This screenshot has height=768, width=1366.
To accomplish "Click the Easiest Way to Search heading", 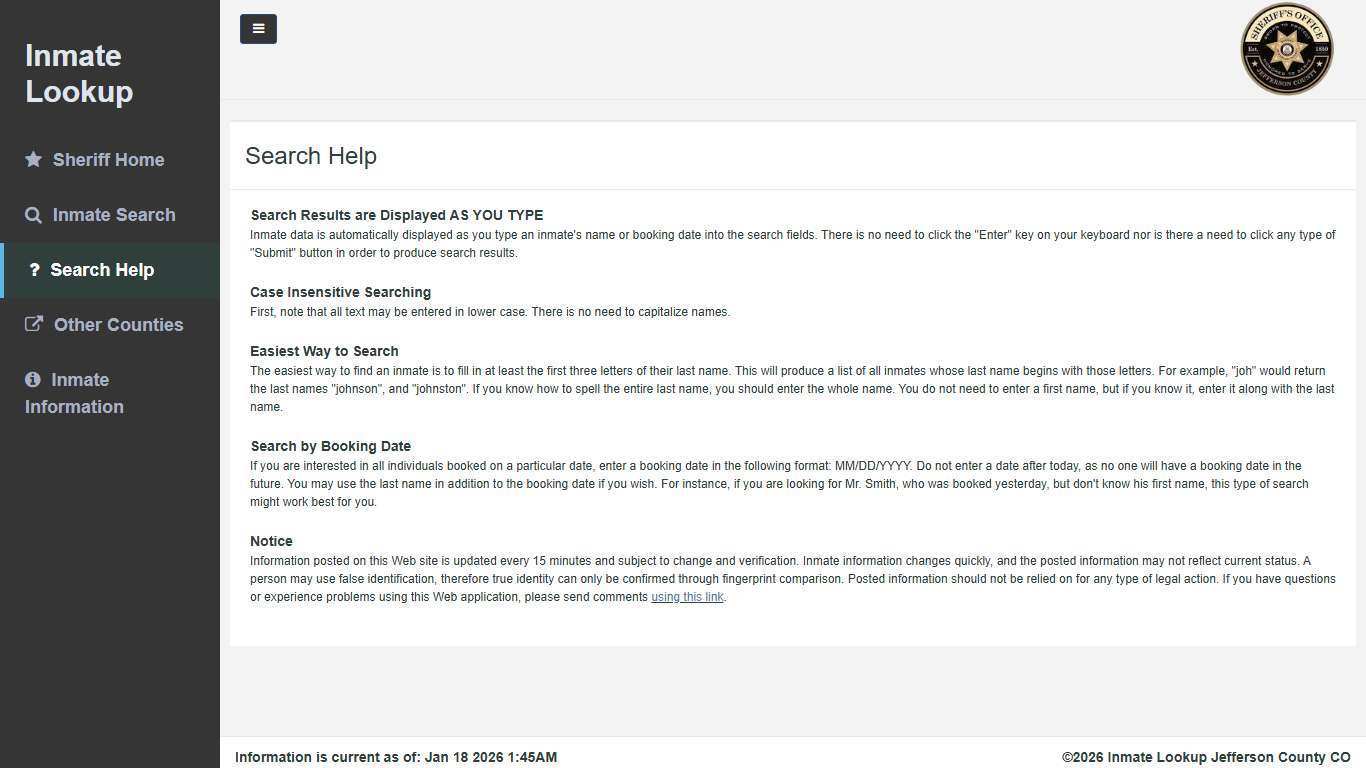I will click(x=324, y=351).
